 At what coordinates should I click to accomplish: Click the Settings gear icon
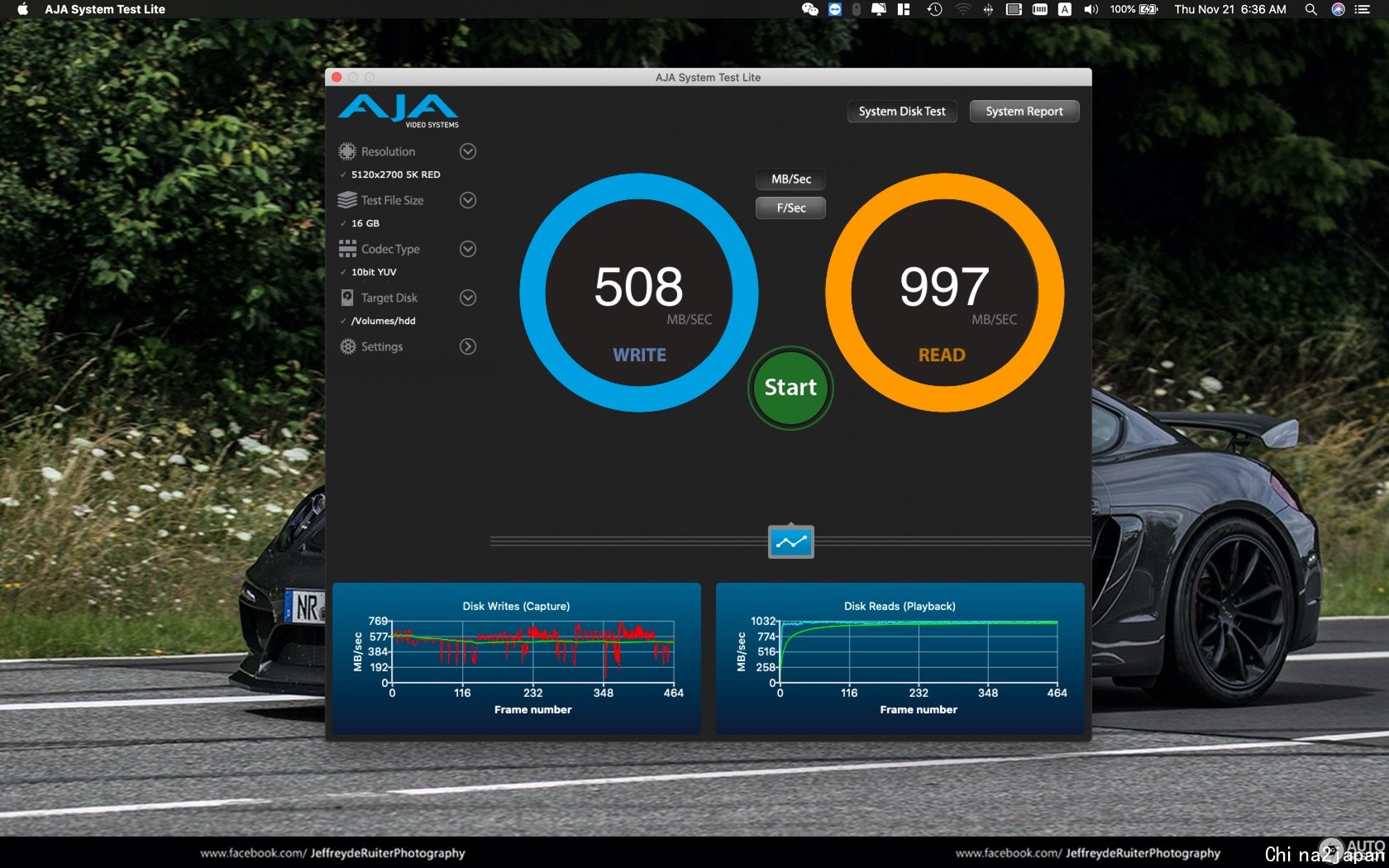point(347,346)
